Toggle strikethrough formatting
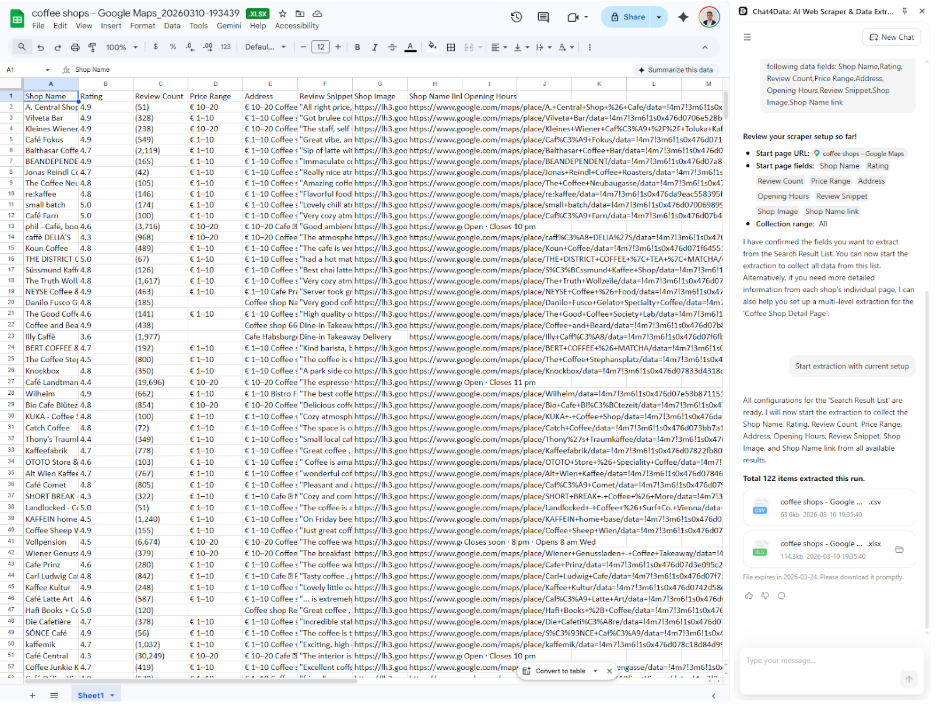941x707 pixels. [x=392, y=47]
